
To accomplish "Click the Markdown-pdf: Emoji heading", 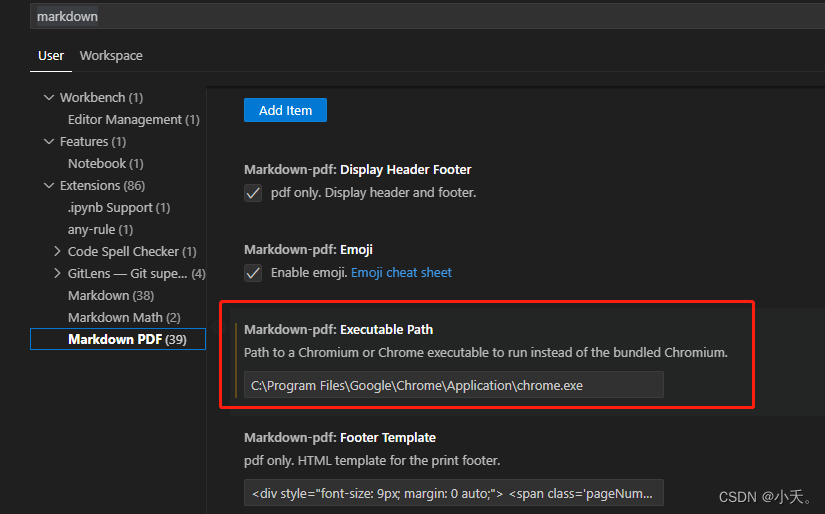I will click(308, 249).
